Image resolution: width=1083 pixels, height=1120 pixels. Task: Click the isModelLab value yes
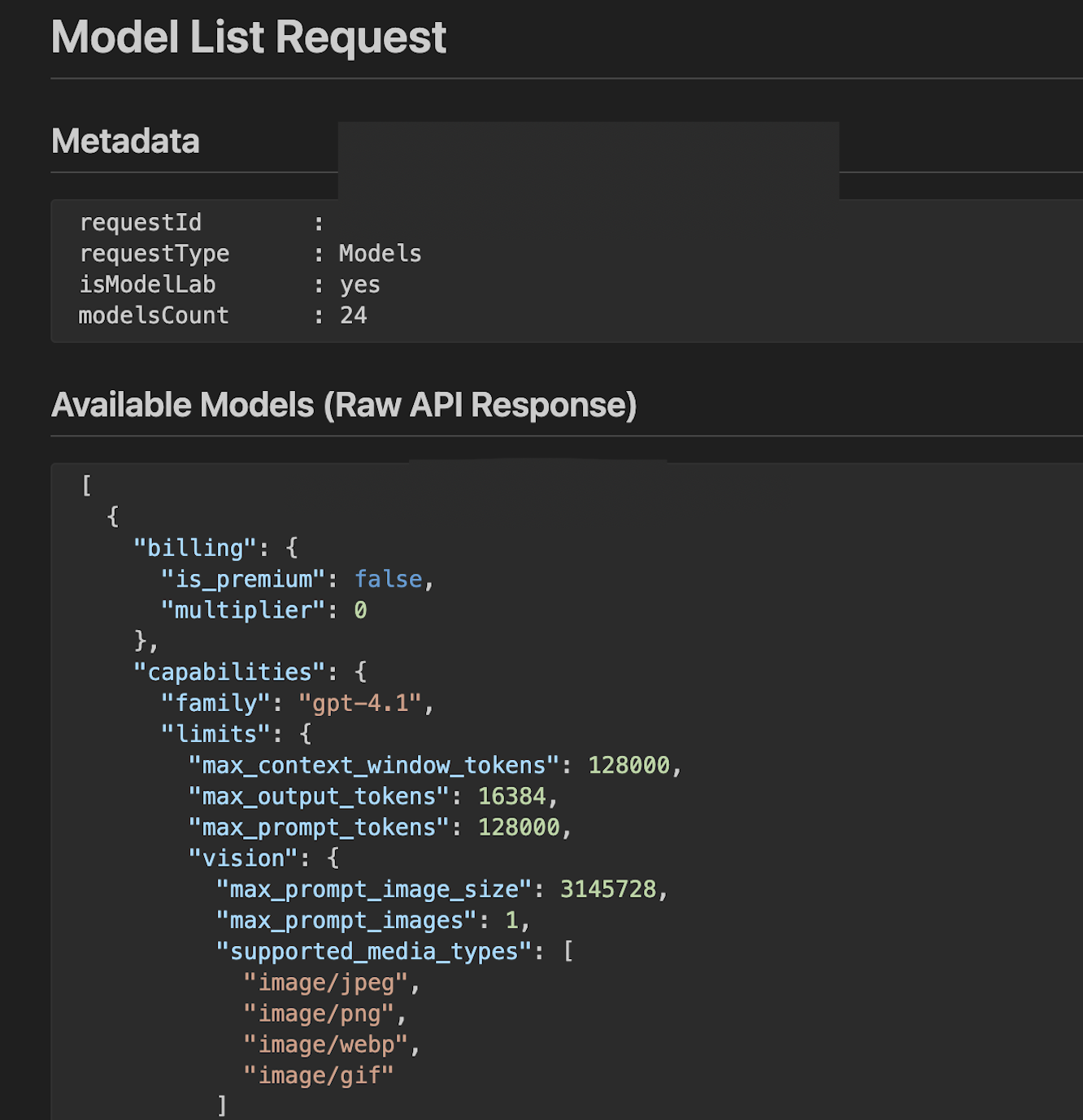[x=359, y=284]
